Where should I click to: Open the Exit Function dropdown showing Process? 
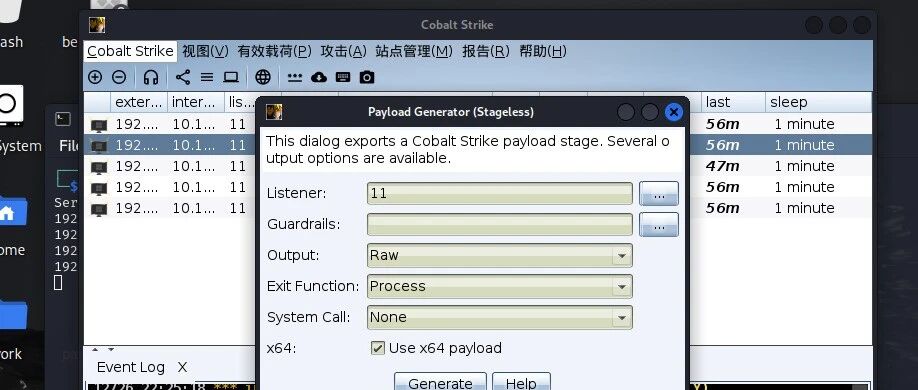499,286
